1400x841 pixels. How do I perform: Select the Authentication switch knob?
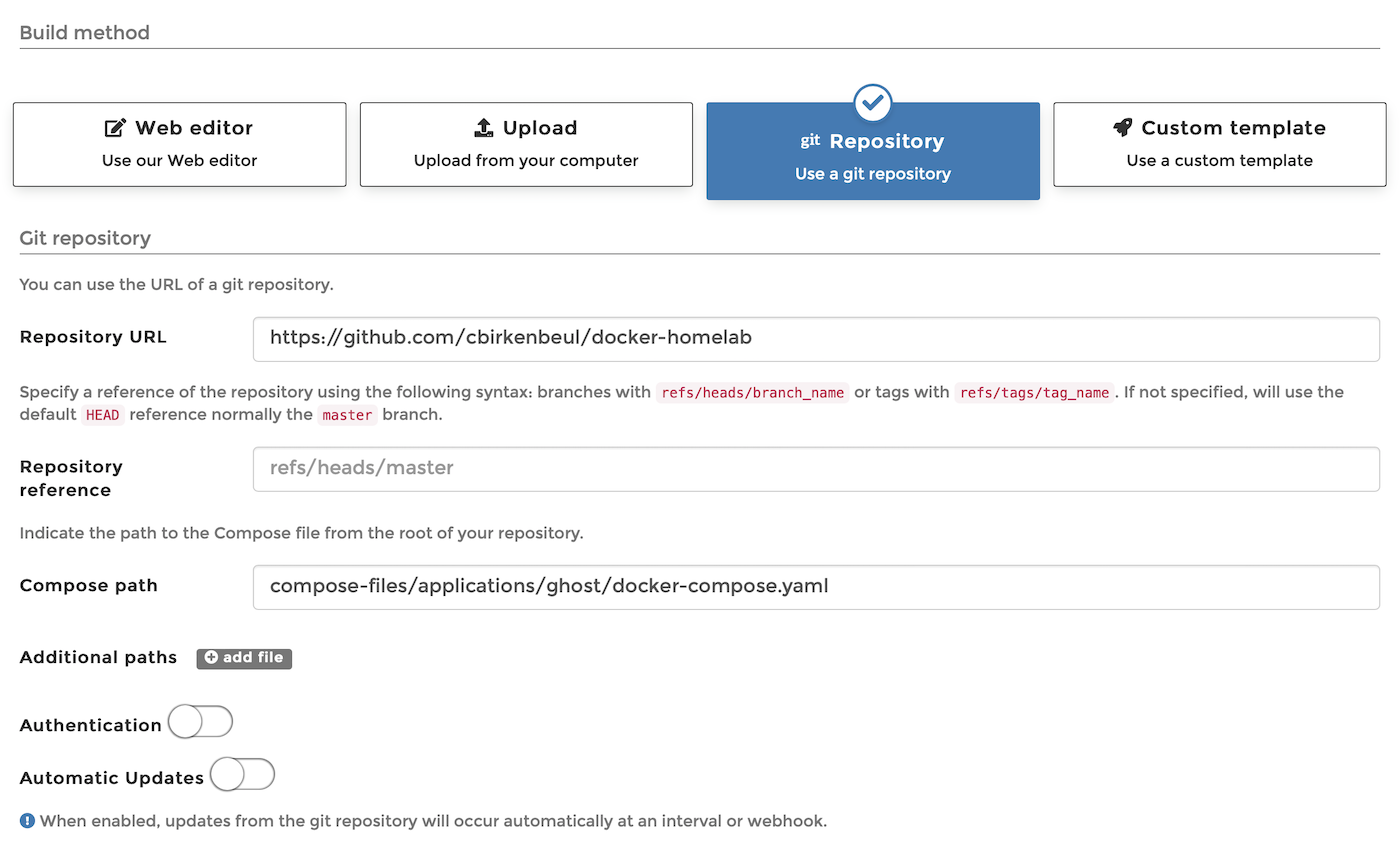185,721
